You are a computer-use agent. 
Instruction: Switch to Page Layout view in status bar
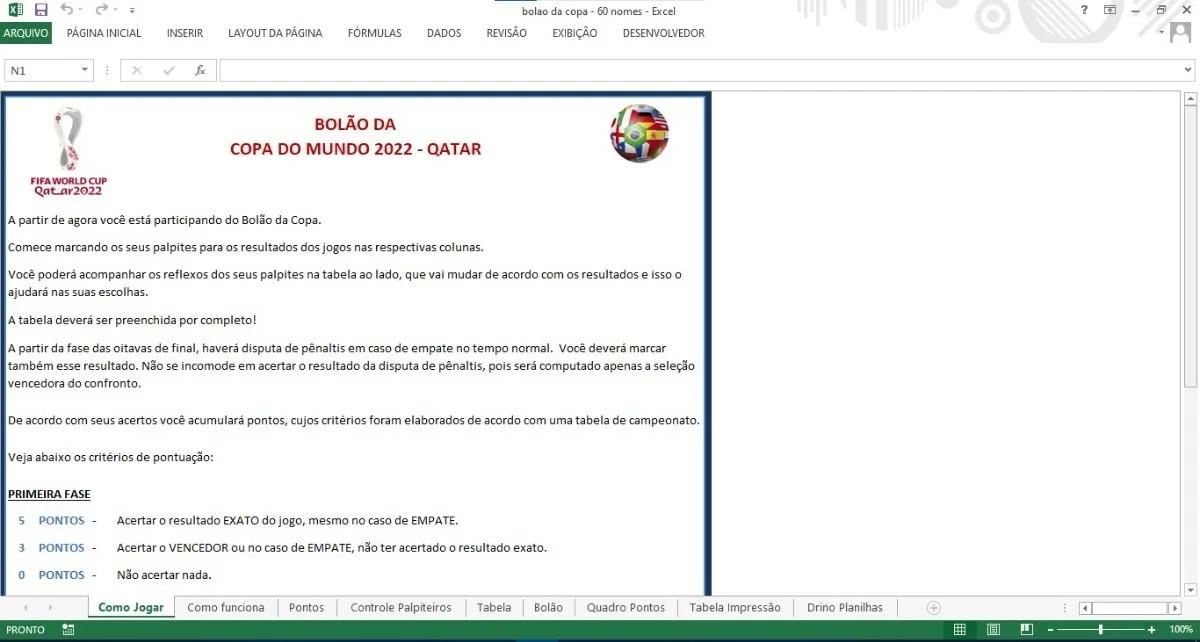tap(992, 629)
